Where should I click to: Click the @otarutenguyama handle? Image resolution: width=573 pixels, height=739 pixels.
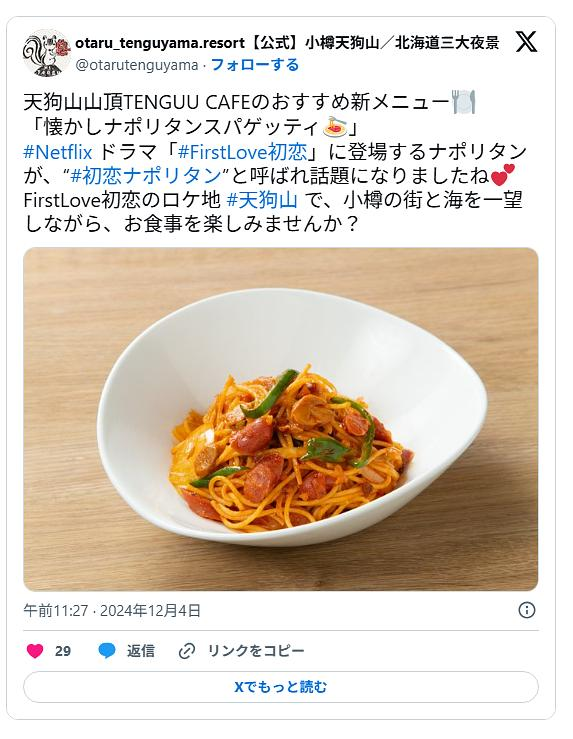[x=137, y=65]
